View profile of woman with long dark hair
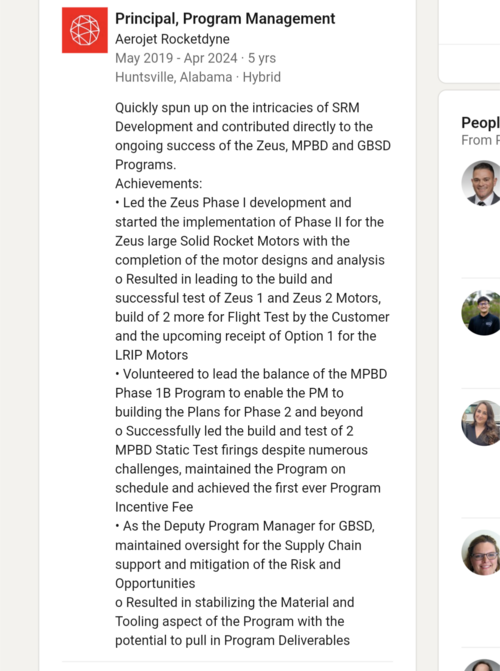500x671 pixels. [x=481, y=423]
